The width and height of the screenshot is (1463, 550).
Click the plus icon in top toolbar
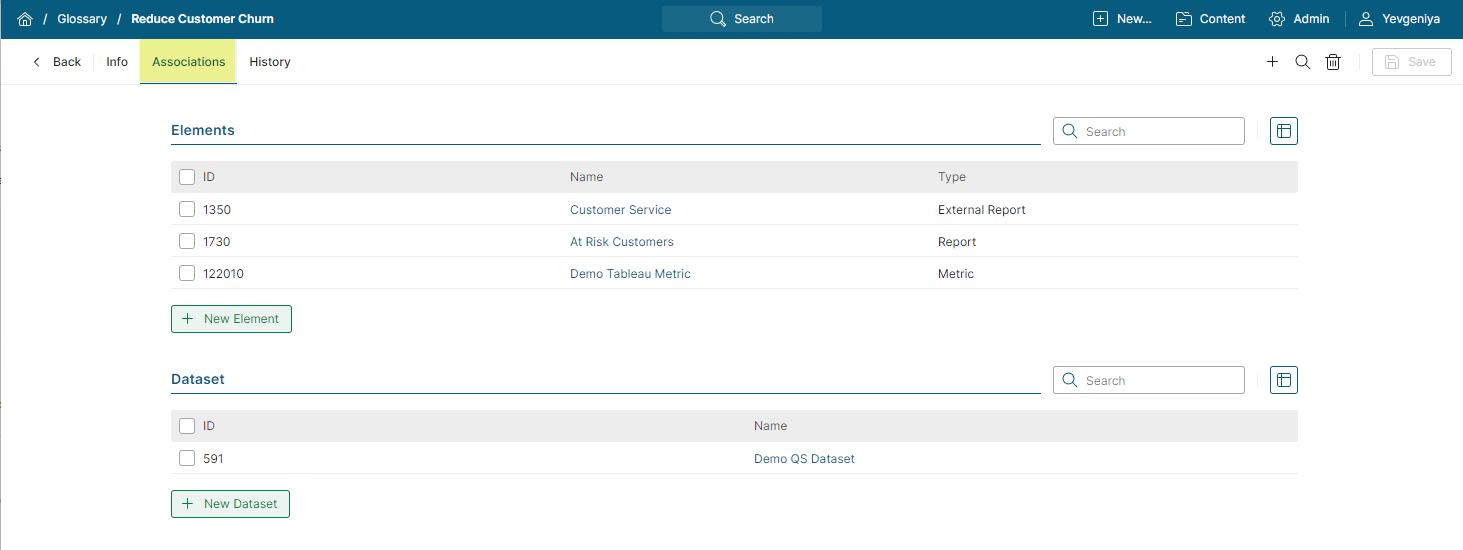pyautogui.click(x=1272, y=62)
